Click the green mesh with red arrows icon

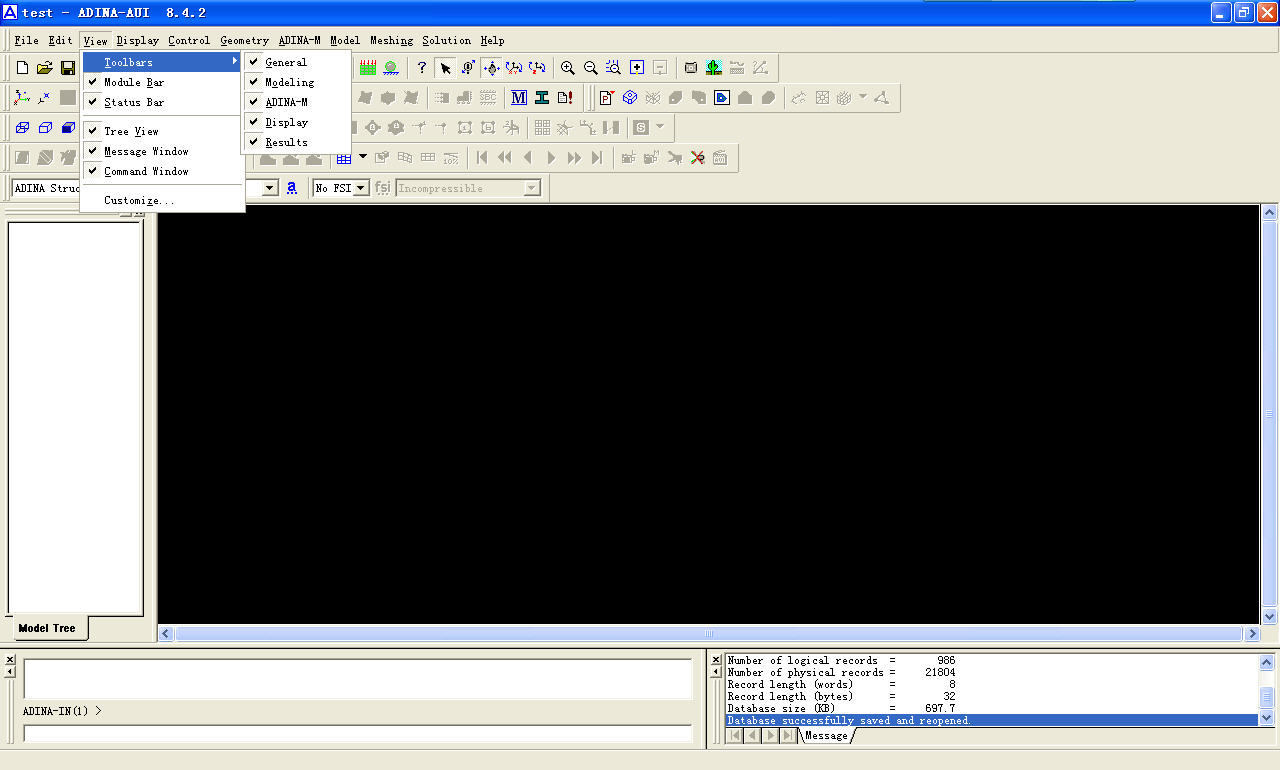(x=367, y=68)
